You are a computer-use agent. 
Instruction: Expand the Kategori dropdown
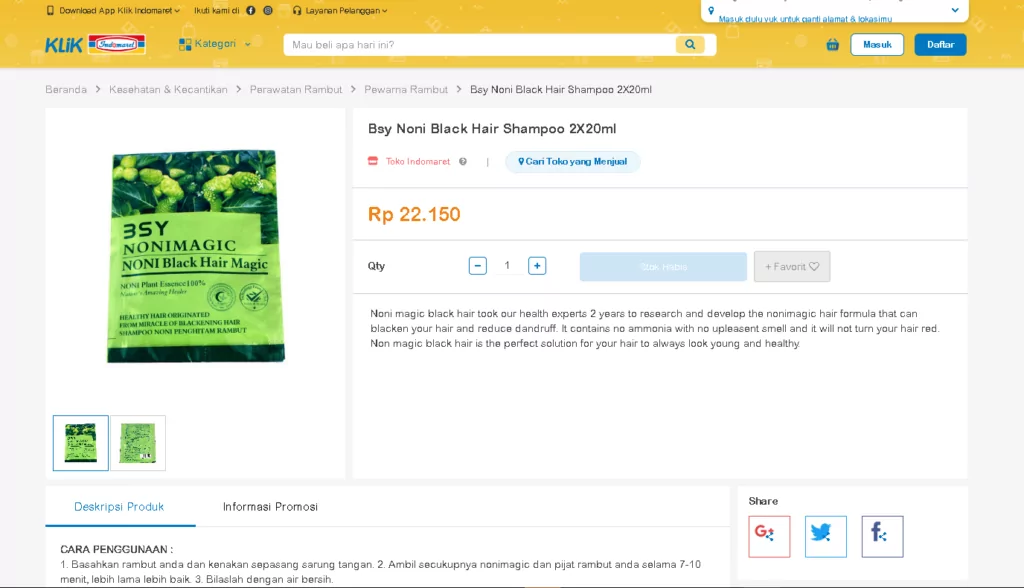[215, 44]
